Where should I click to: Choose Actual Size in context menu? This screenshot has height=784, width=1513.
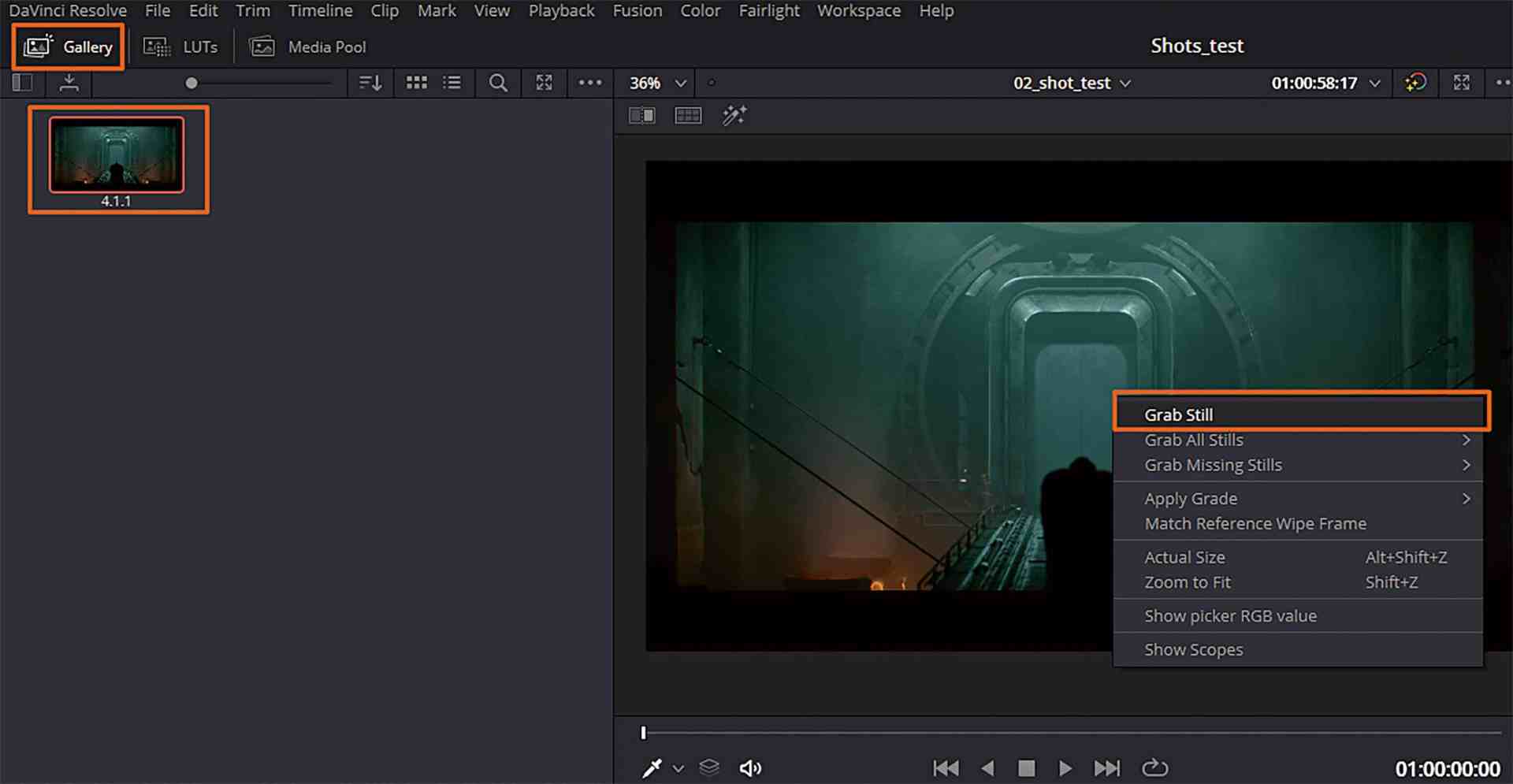pos(1298,557)
